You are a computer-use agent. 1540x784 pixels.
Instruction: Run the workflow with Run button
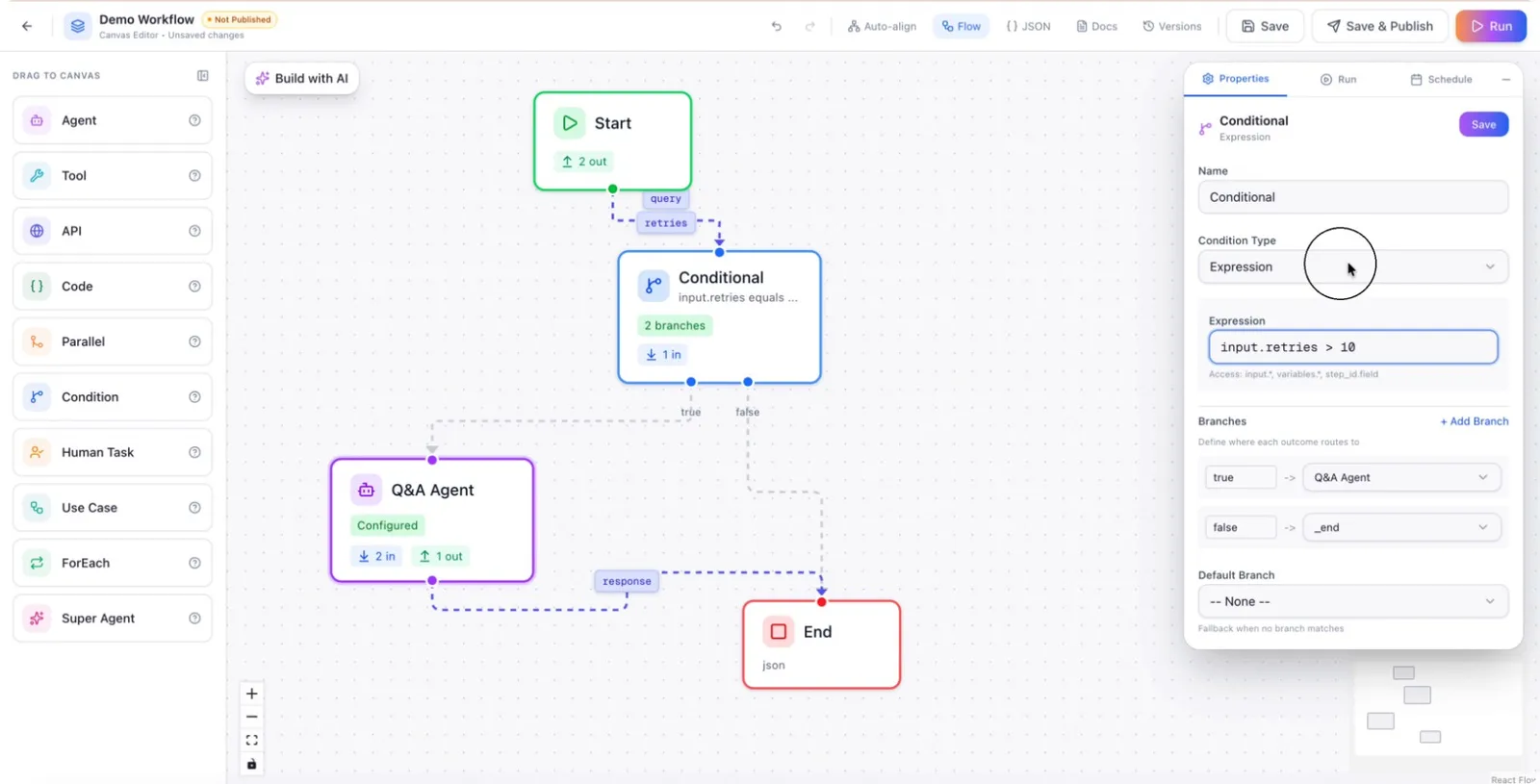1491,26
